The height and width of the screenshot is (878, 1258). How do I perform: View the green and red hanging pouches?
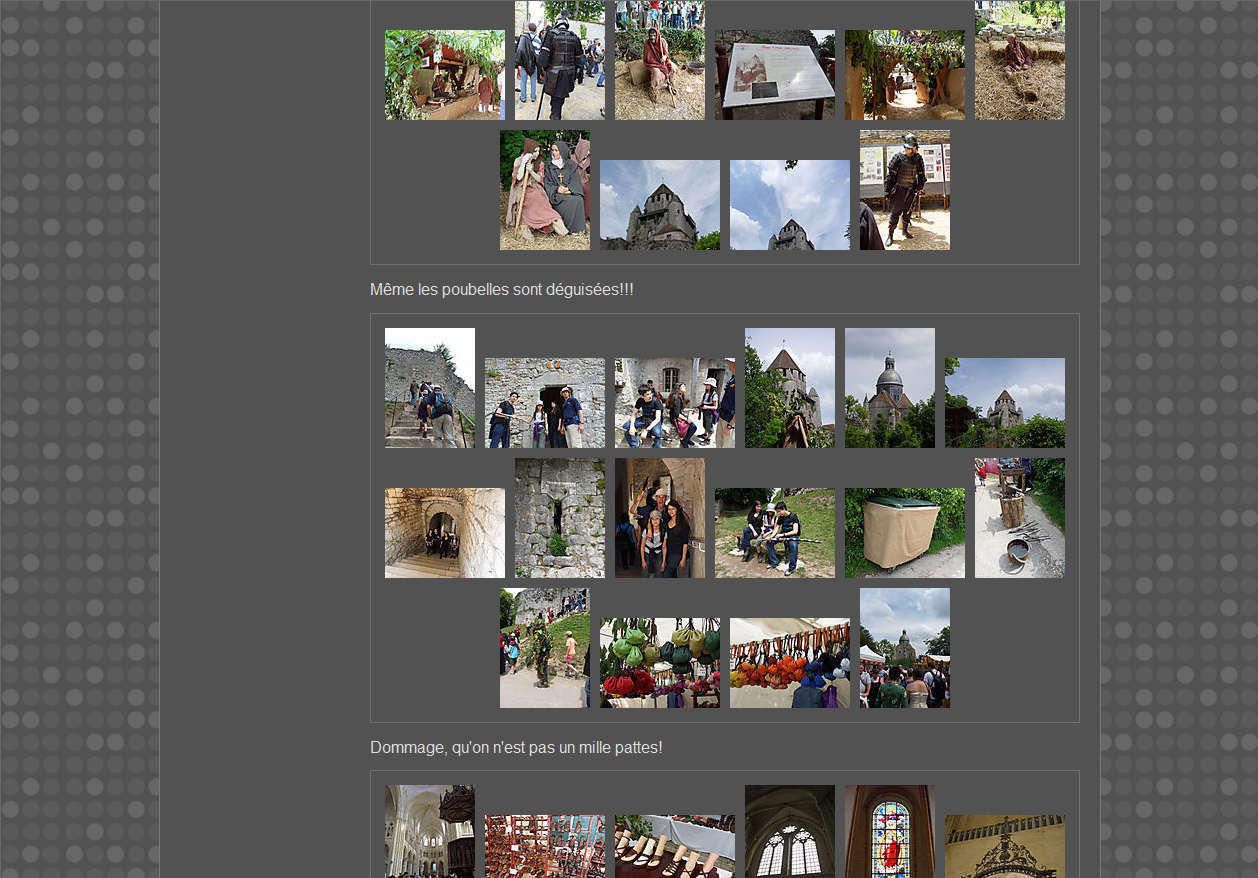(659, 663)
